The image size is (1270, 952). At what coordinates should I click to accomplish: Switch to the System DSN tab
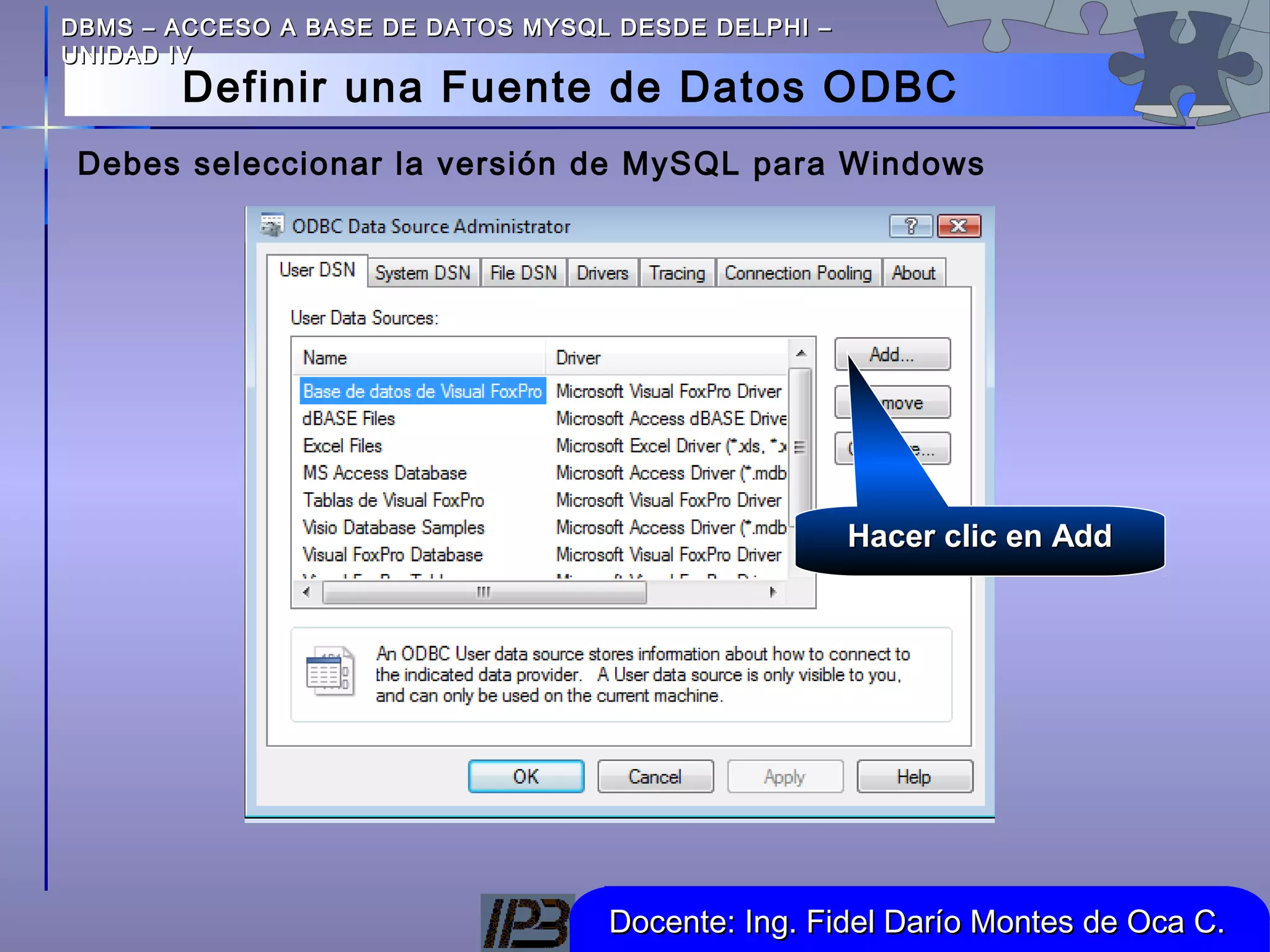pyautogui.click(x=423, y=273)
